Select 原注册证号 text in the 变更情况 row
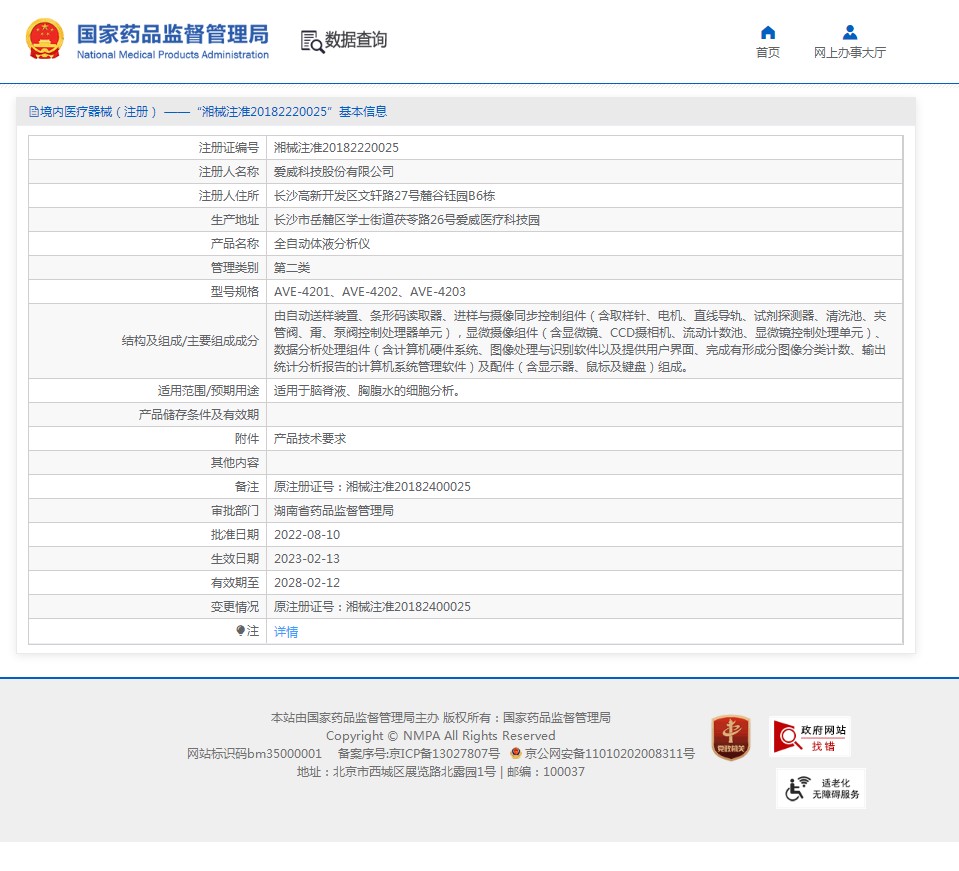This screenshot has height=871, width=959. point(372,607)
